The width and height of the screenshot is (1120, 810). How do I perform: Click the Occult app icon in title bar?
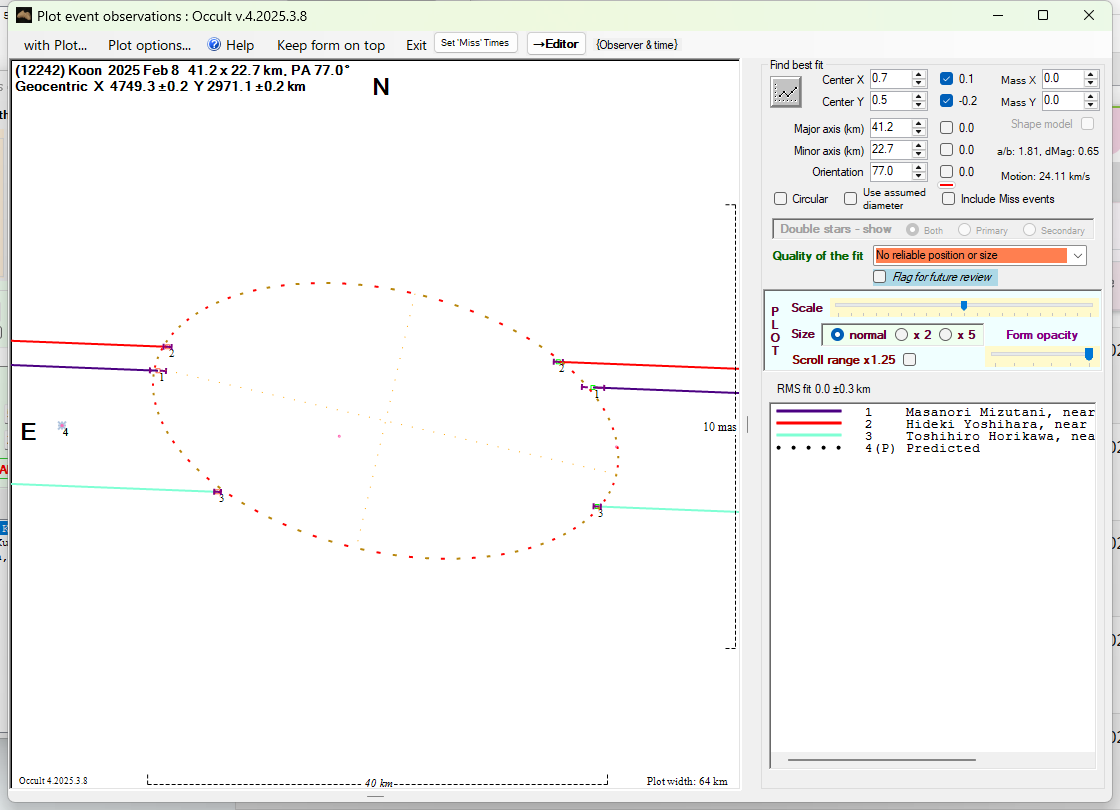pos(24,16)
